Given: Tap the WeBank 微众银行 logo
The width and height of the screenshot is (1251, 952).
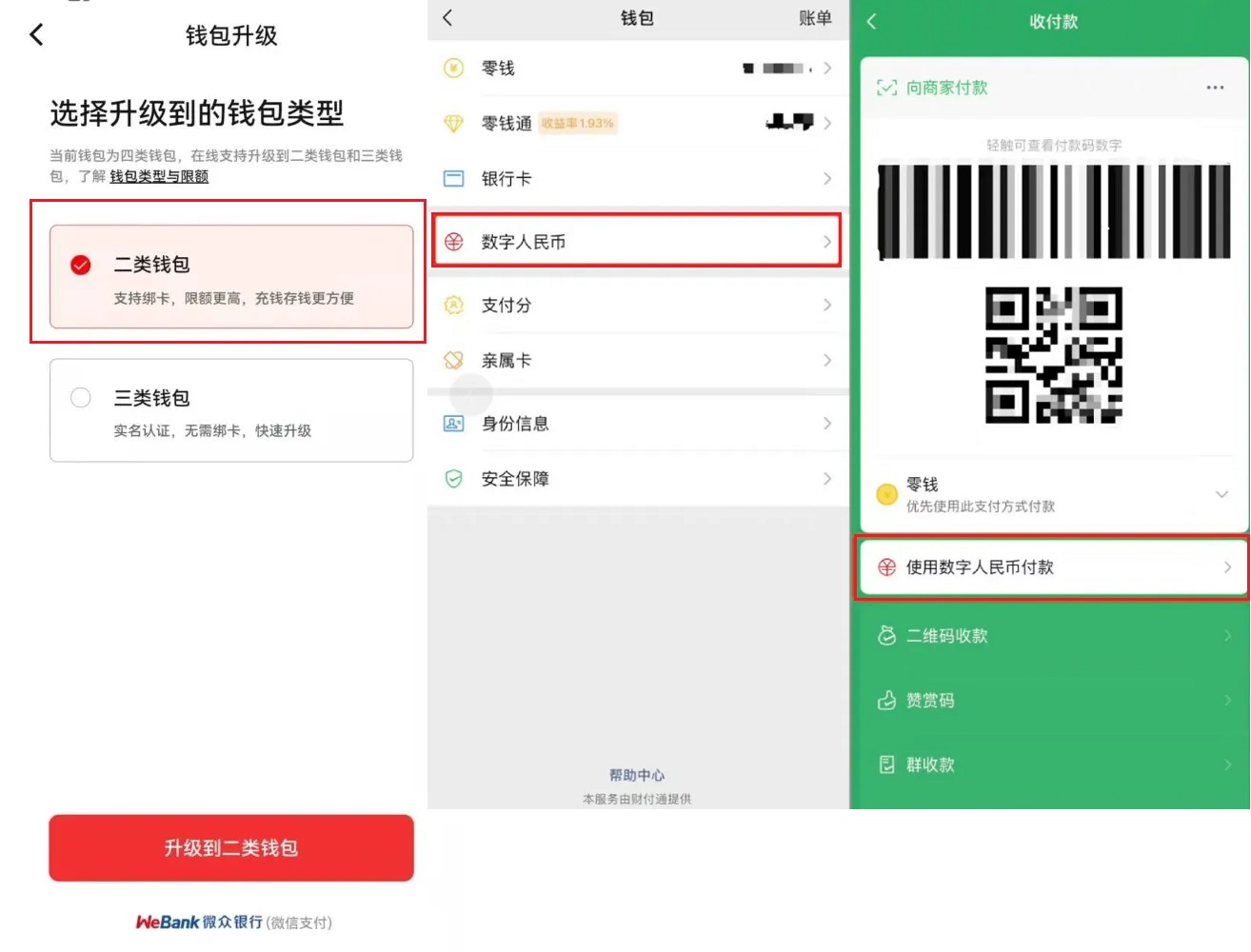Looking at the screenshot, I should click(x=199, y=922).
